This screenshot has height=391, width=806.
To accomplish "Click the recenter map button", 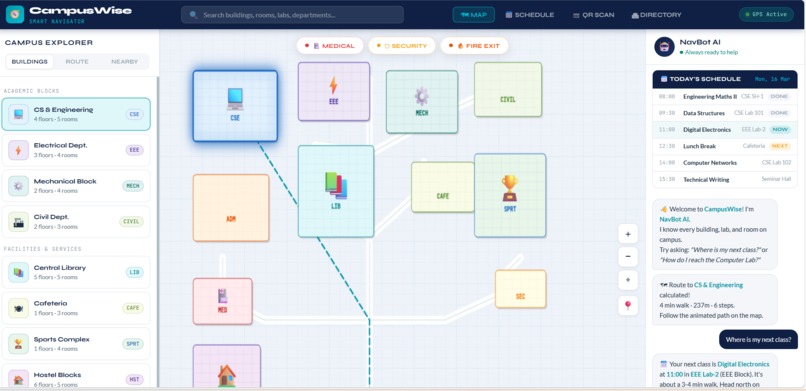I will 628,281.
